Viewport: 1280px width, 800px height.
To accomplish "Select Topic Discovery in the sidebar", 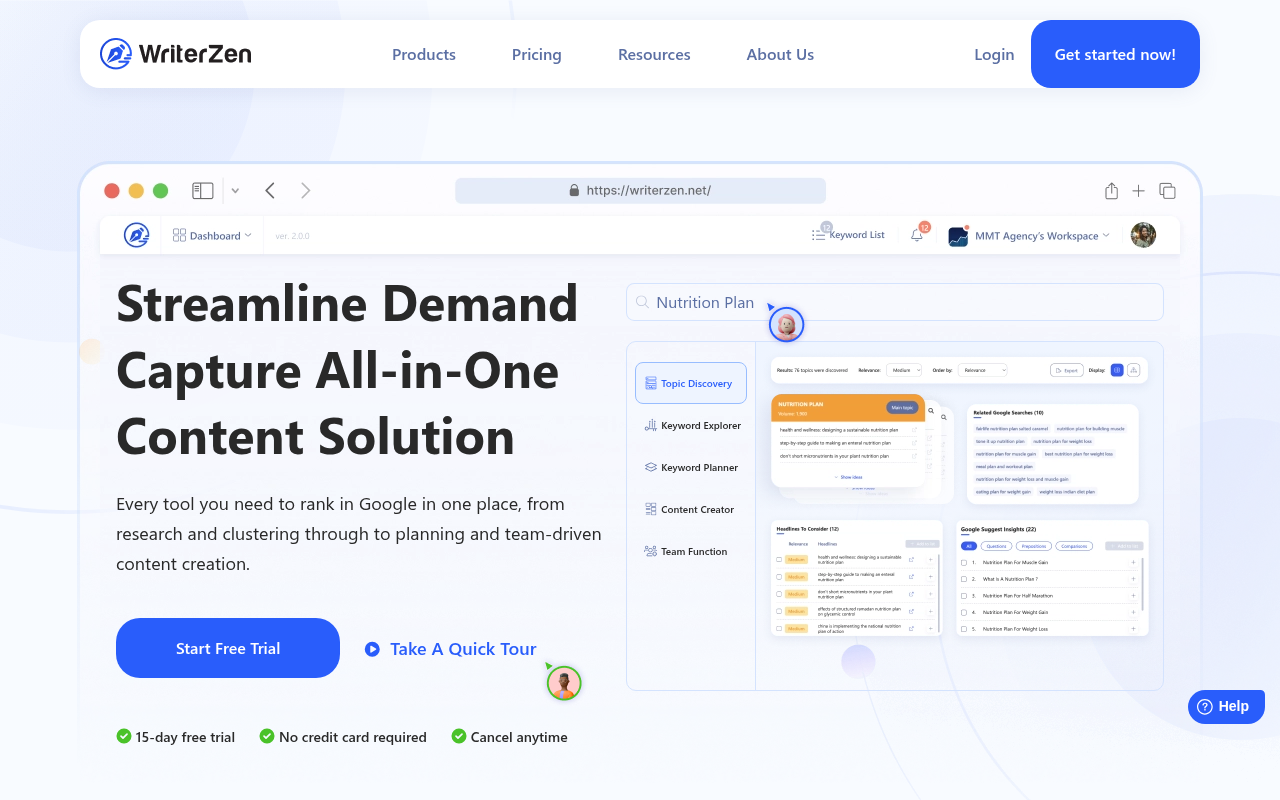I will pyautogui.click(x=690, y=383).
